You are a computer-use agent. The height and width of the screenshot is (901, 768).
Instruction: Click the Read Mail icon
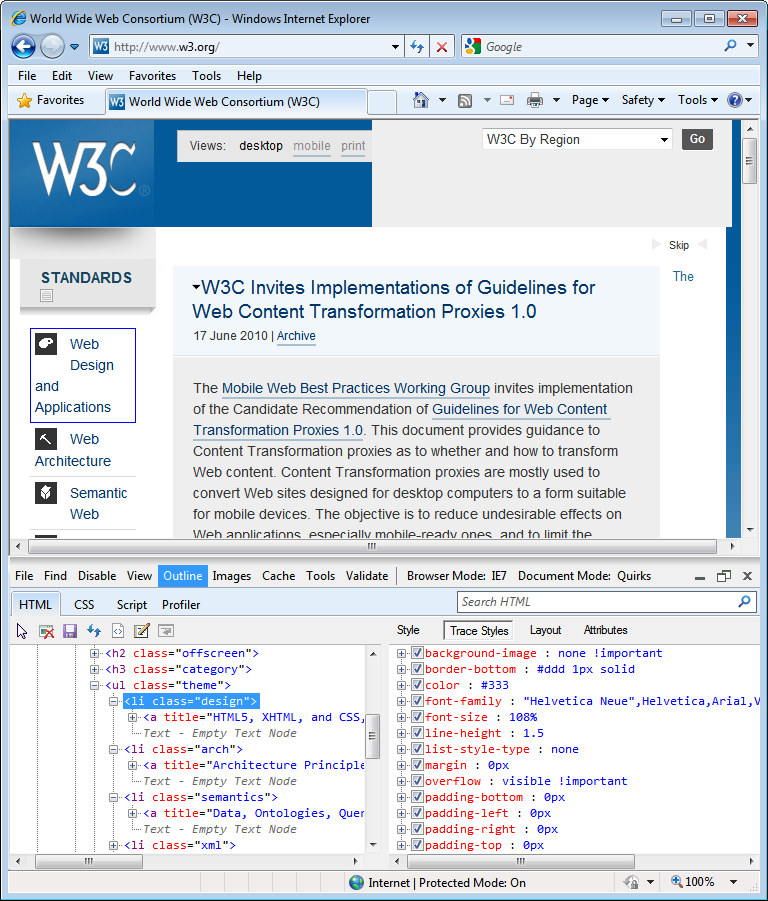[507, 100]
